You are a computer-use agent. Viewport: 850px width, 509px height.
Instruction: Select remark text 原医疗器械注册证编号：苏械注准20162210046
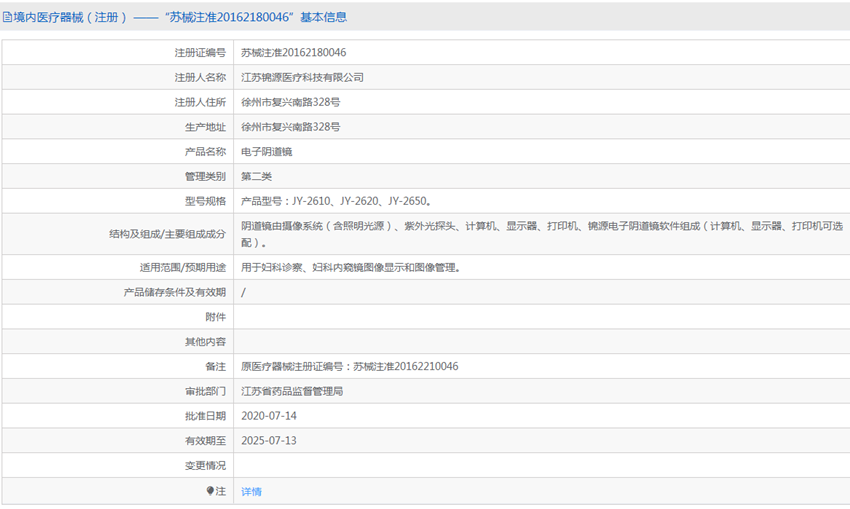pyautogui.click(x=350, y=366)
